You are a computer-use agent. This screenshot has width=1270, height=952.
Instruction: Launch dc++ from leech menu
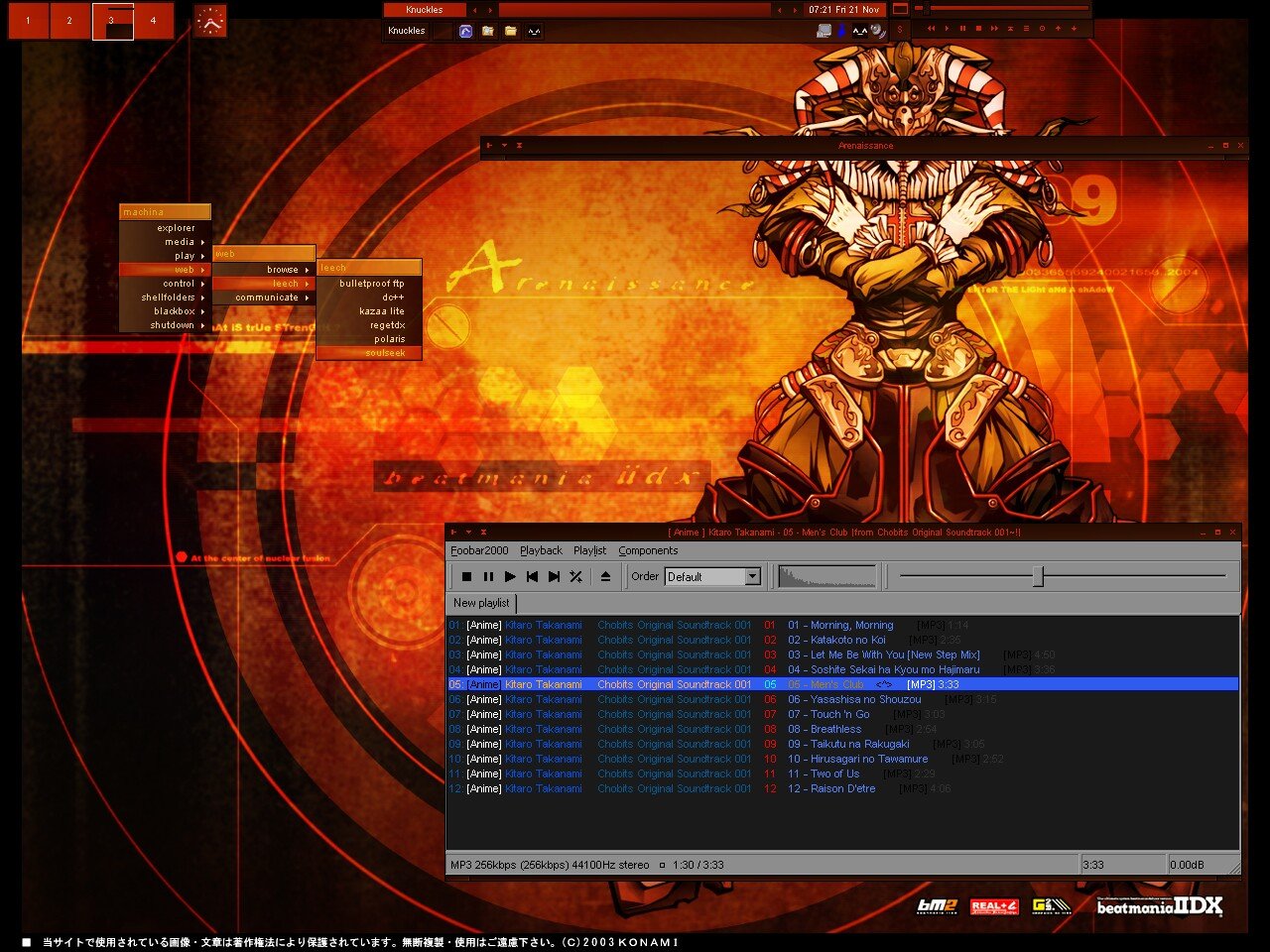tap(369, 297)
